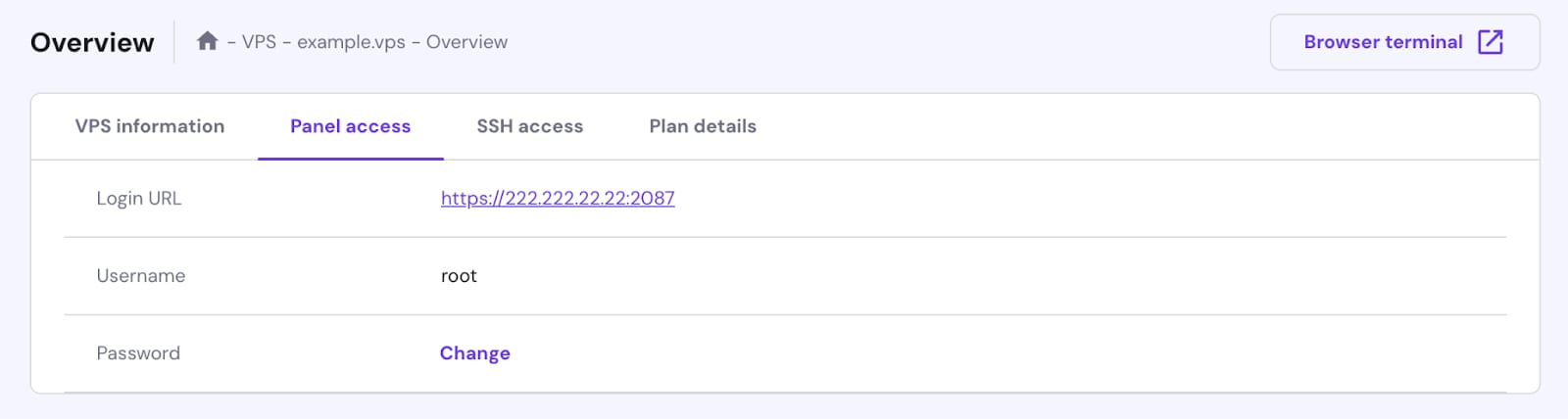Click the external link icon beside Browser terminal
This screenshot has width=1568, height=419.
coord(1490,42)
